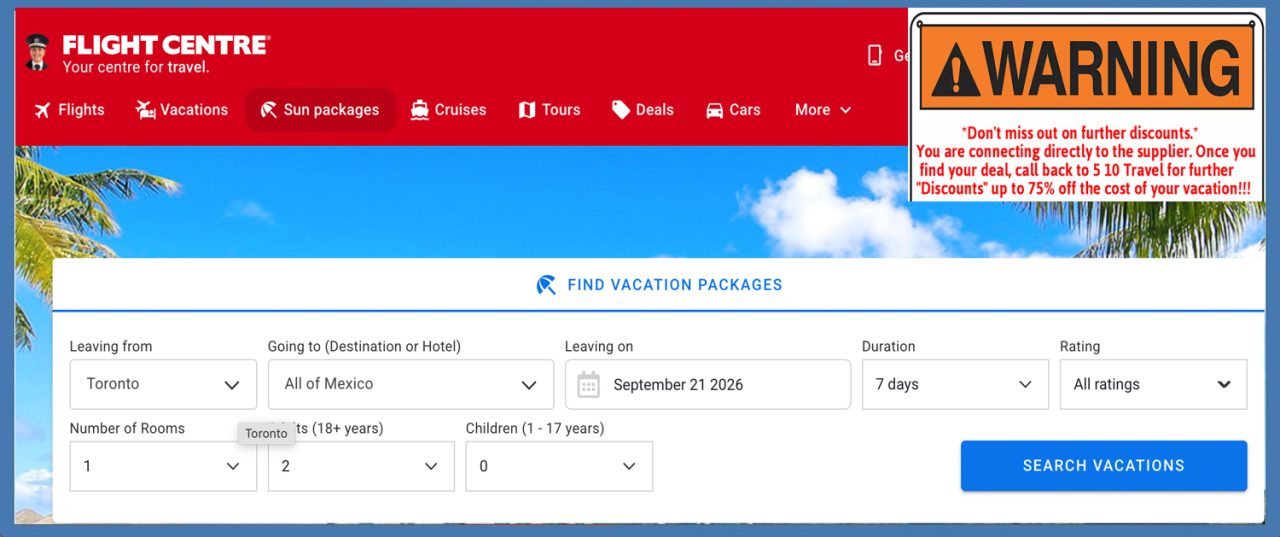Screen dimensions: 1280x537
Task: Click the Deals price tag icon
Action: 621,110
